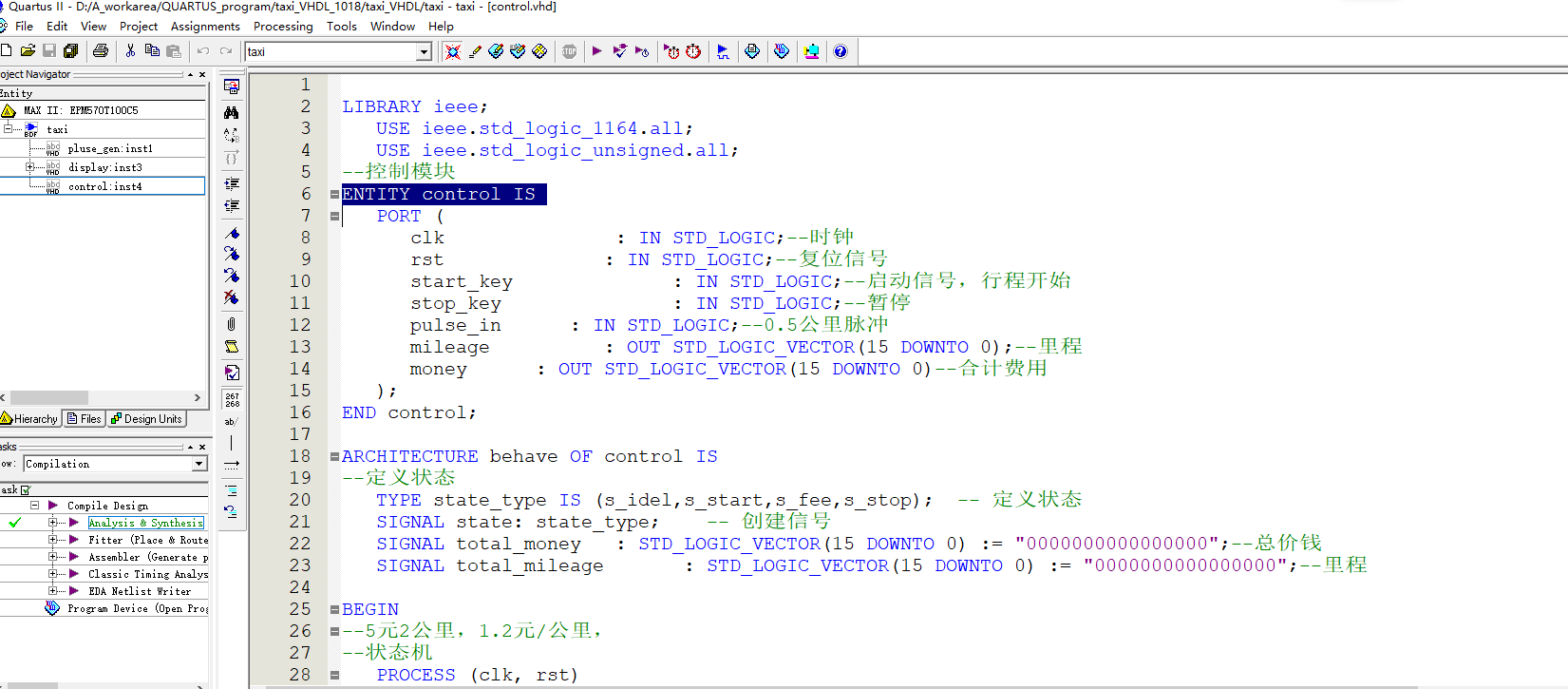Insert template using the scroll icon
The image size is (1568, 689).
click(x=231, y=347)
